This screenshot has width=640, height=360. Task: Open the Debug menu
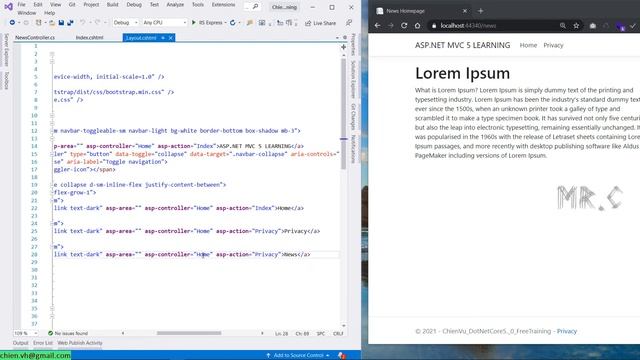[x=134, y=5]
